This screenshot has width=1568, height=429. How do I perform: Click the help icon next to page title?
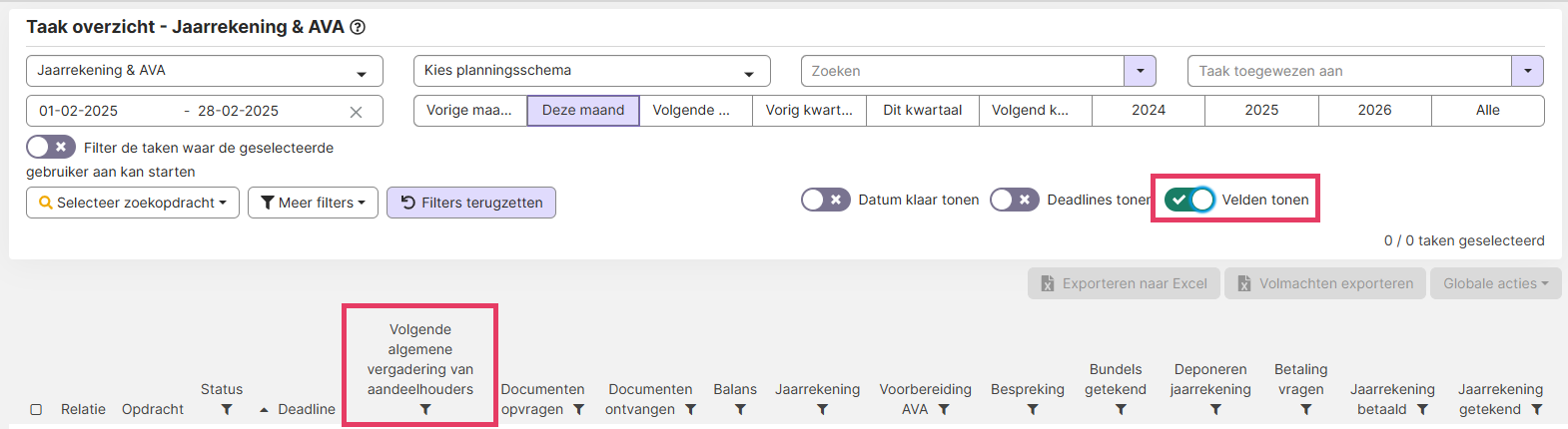pyautogui.click(x=358, y=28)
